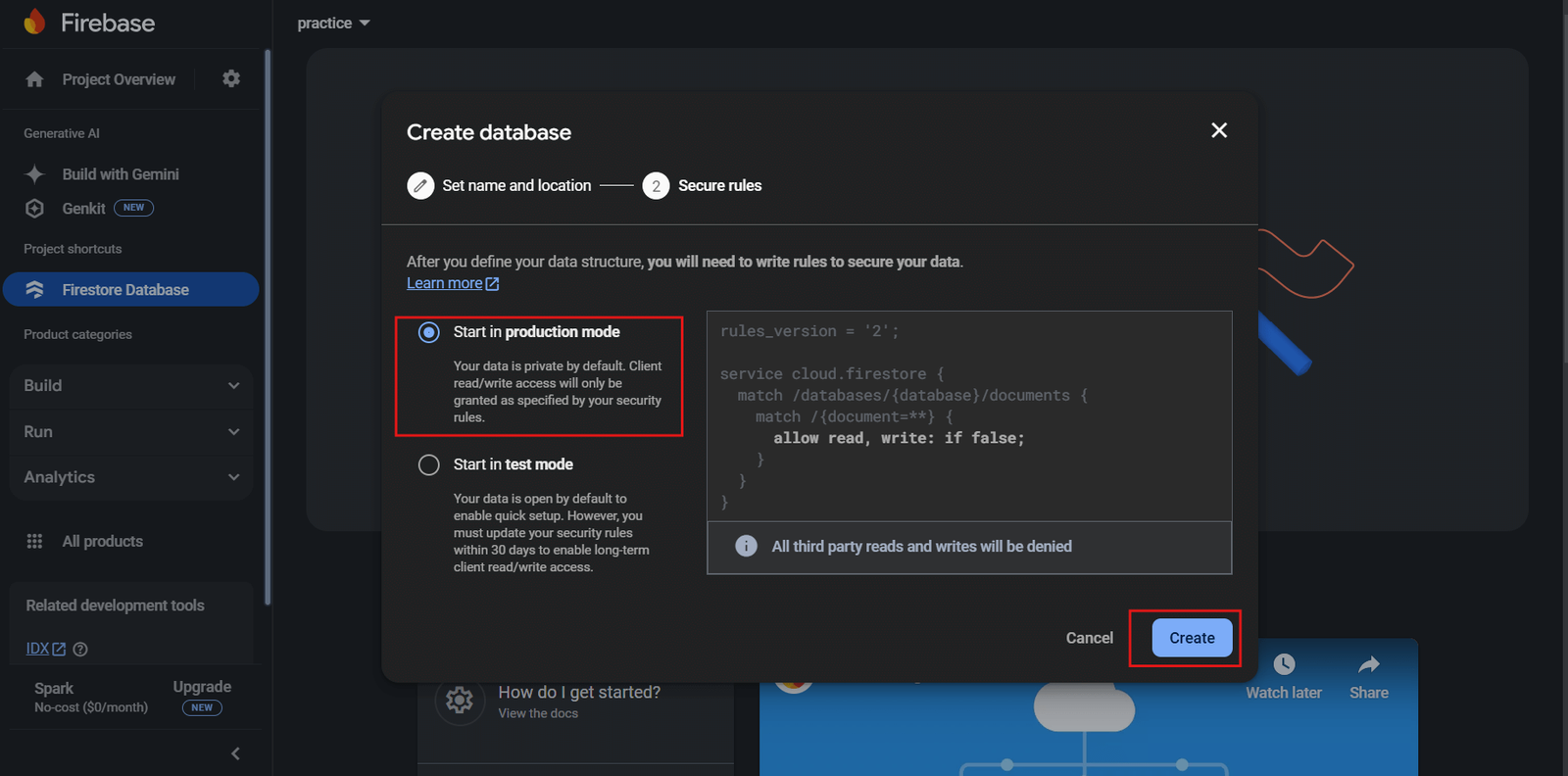1568x776 pixels.
Task: Click the IDX help question mark icon
Action: (x=81, y=649)
